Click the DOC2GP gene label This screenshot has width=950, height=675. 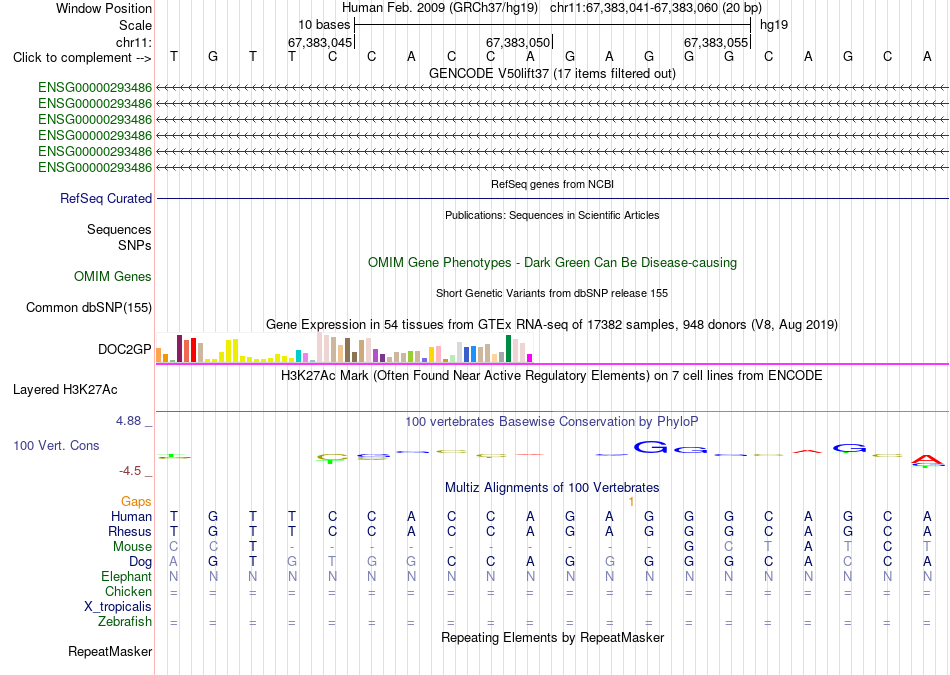pyautogui.click(x=125, y=350)
